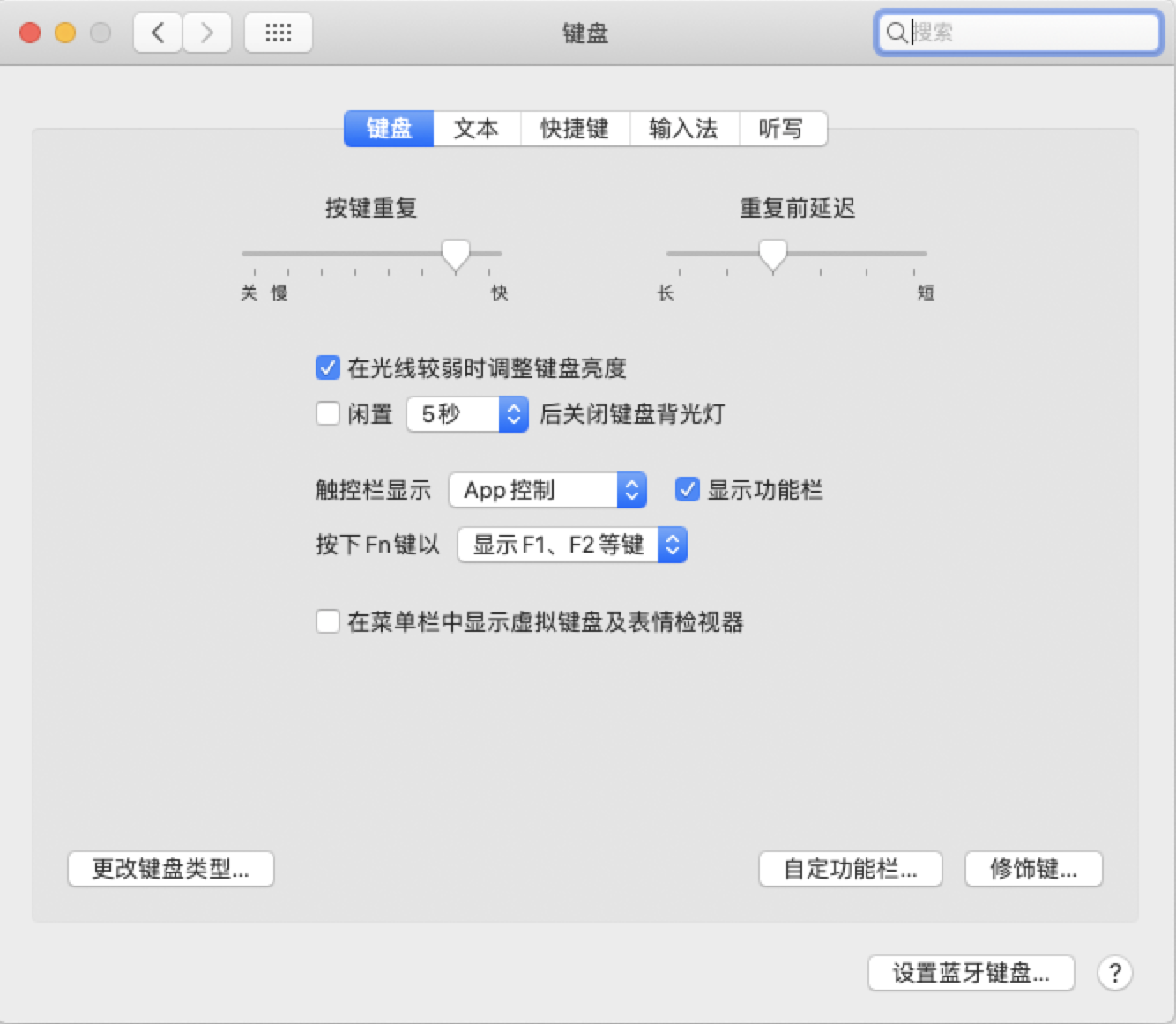
Task: Select the 键盘 tab
Action: [x=389, y=129]
